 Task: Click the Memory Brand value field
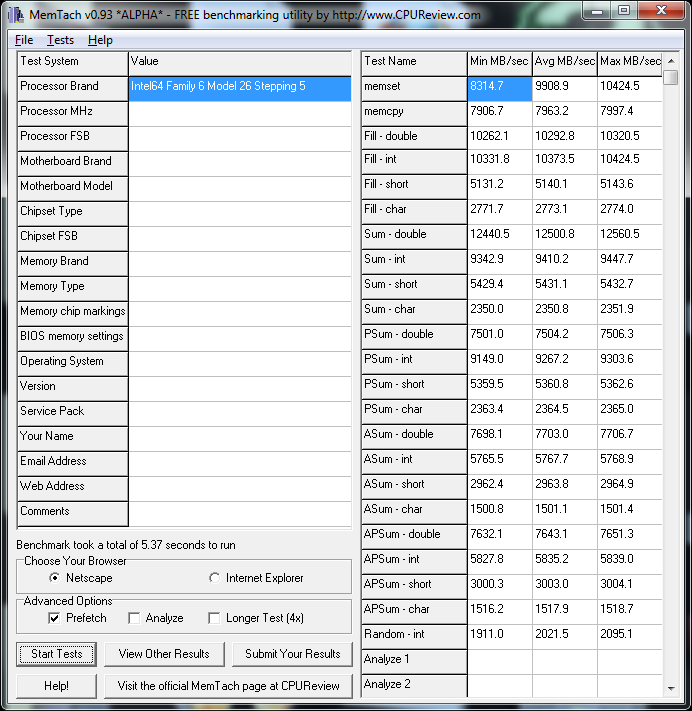pos(240,263)
